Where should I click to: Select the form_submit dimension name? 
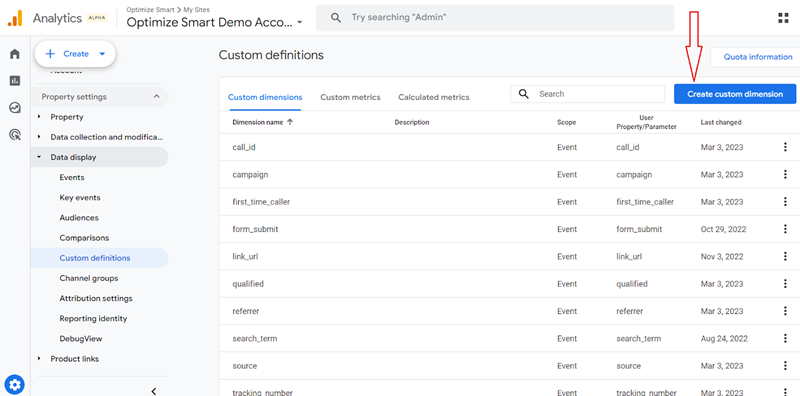click(x=255, y=229)
